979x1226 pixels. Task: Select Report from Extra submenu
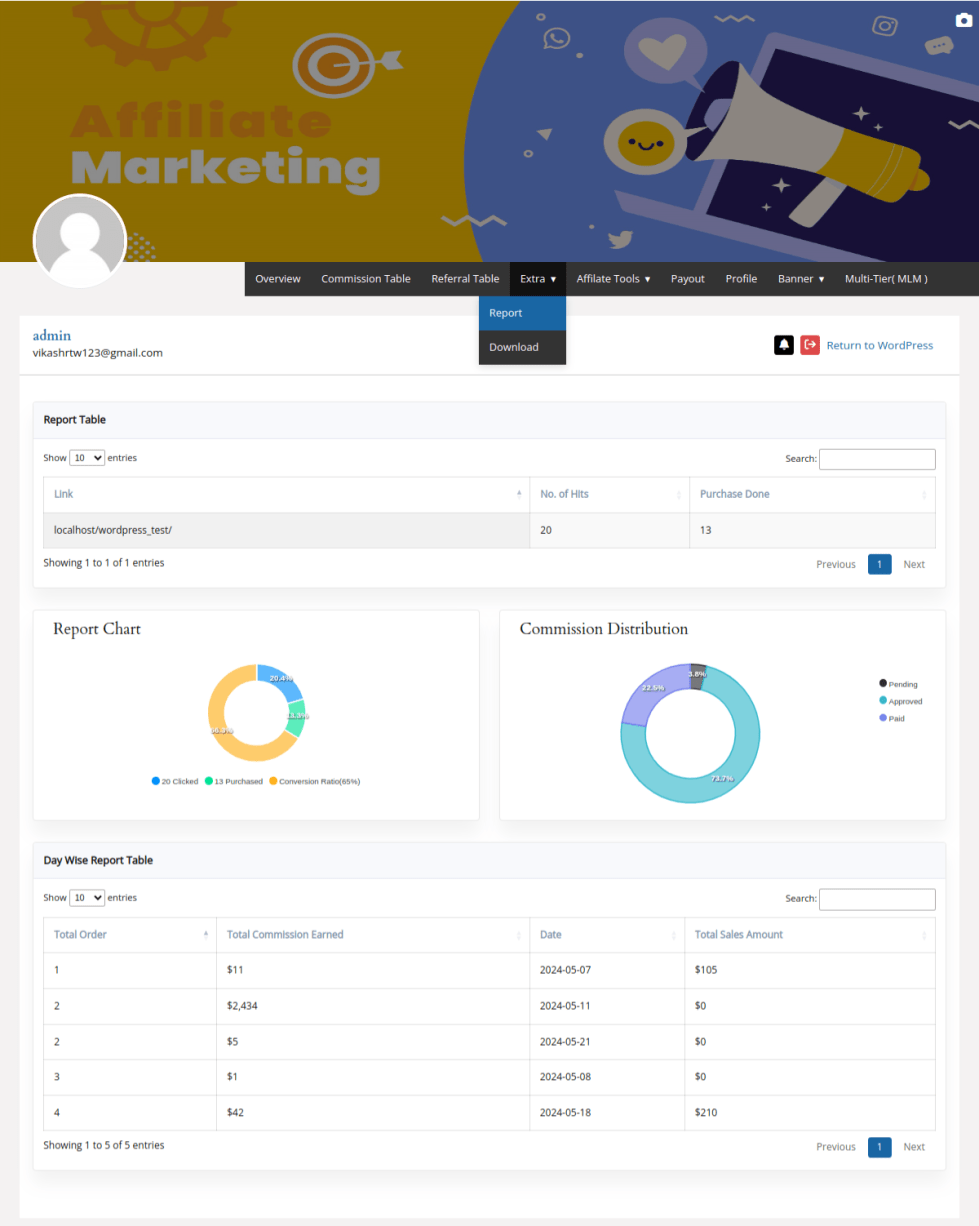[x=523, y=313]
